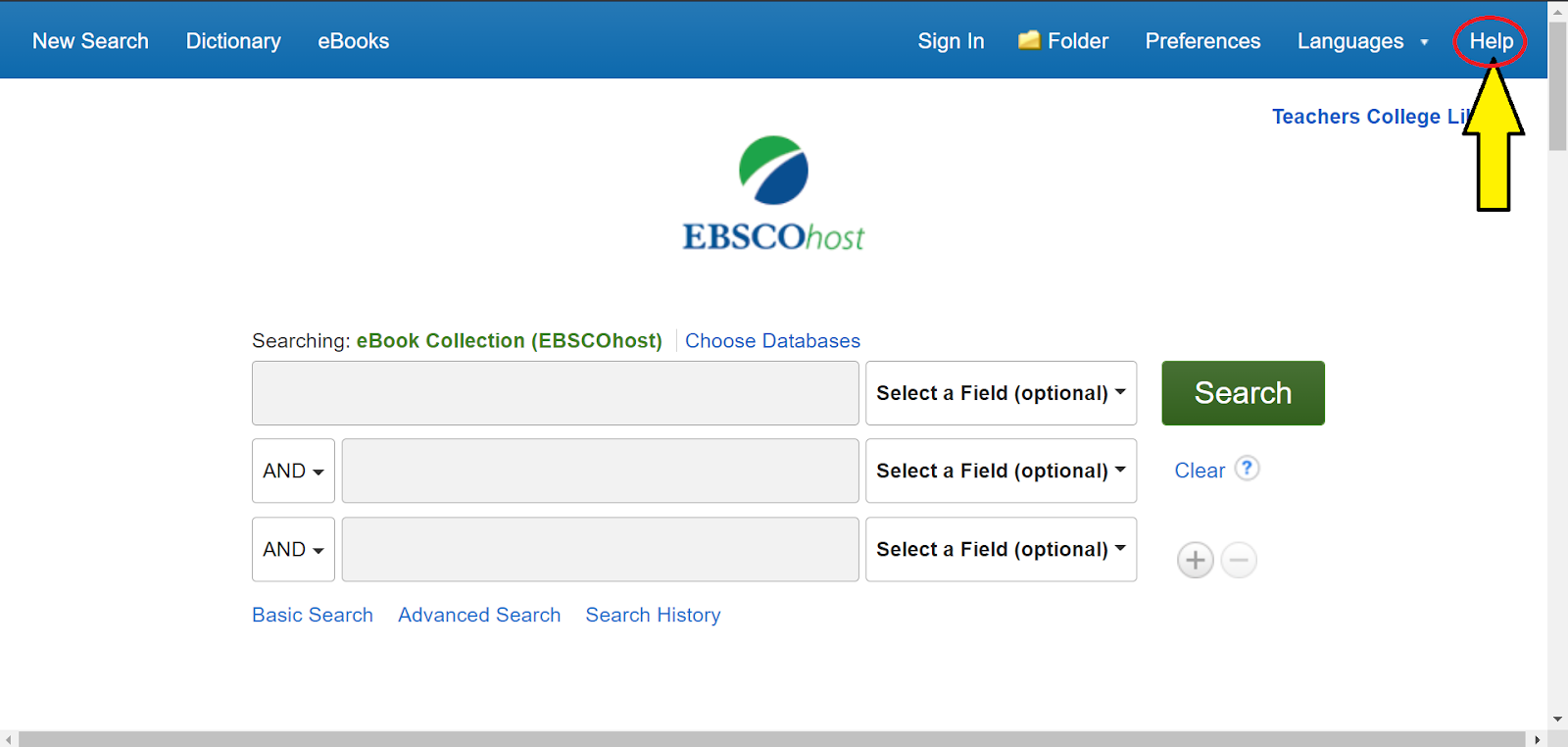
Task: Add a search row with plus button
Action: 1195,561
